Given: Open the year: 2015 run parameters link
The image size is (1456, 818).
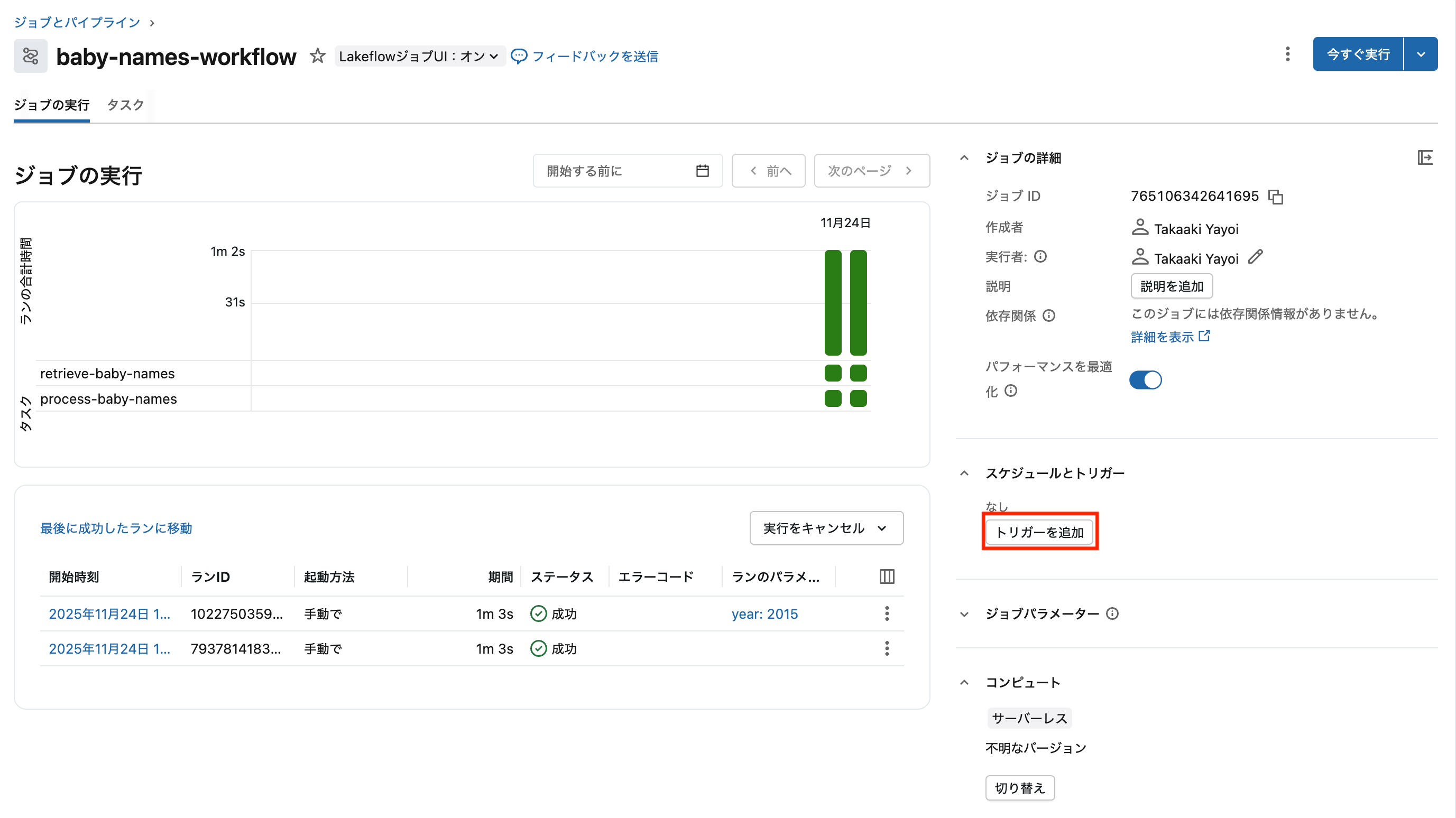Looking at the screenshot, I should pyautogui.click(x=764, y=613).
